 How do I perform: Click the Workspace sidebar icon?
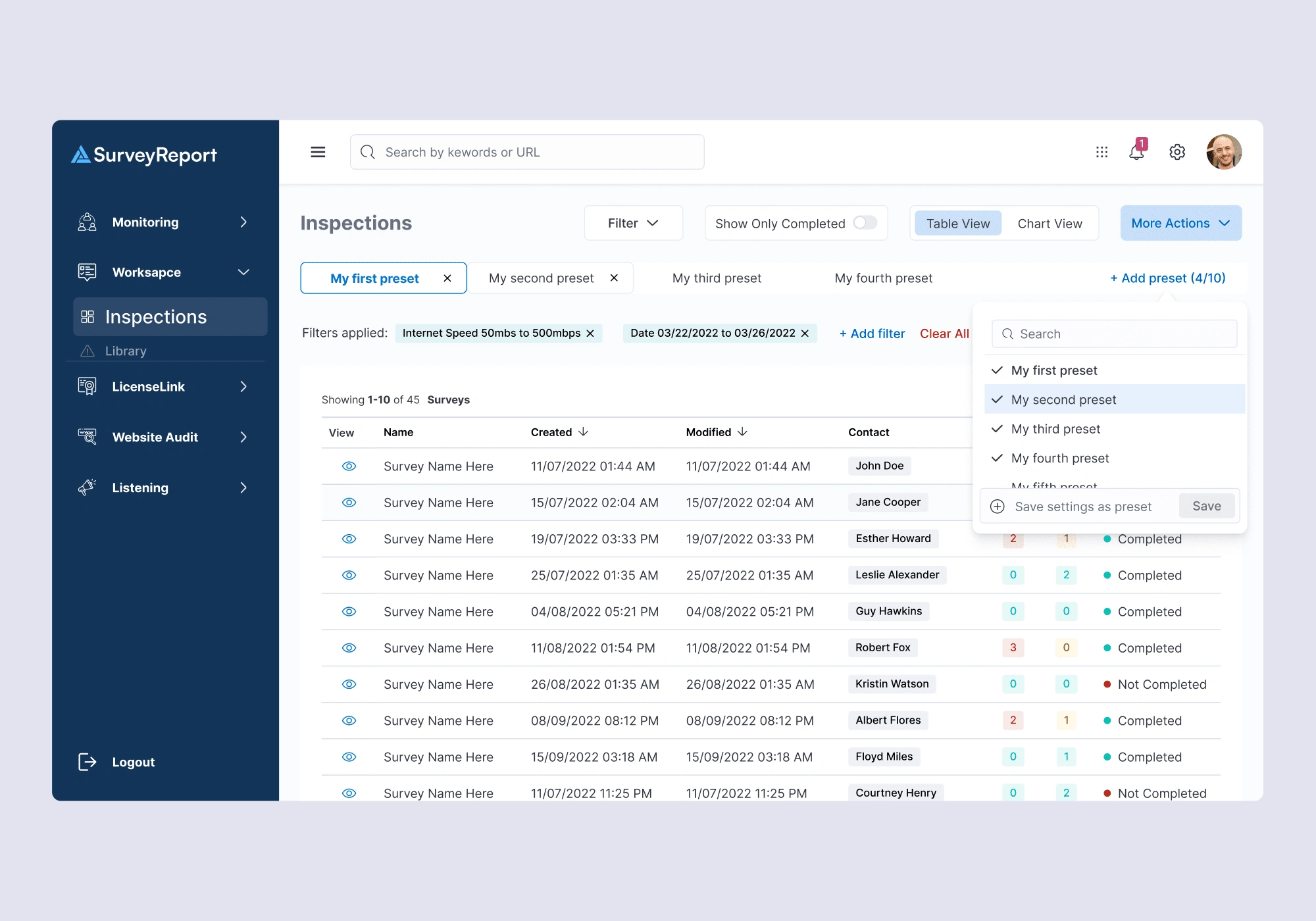(88, 272)
